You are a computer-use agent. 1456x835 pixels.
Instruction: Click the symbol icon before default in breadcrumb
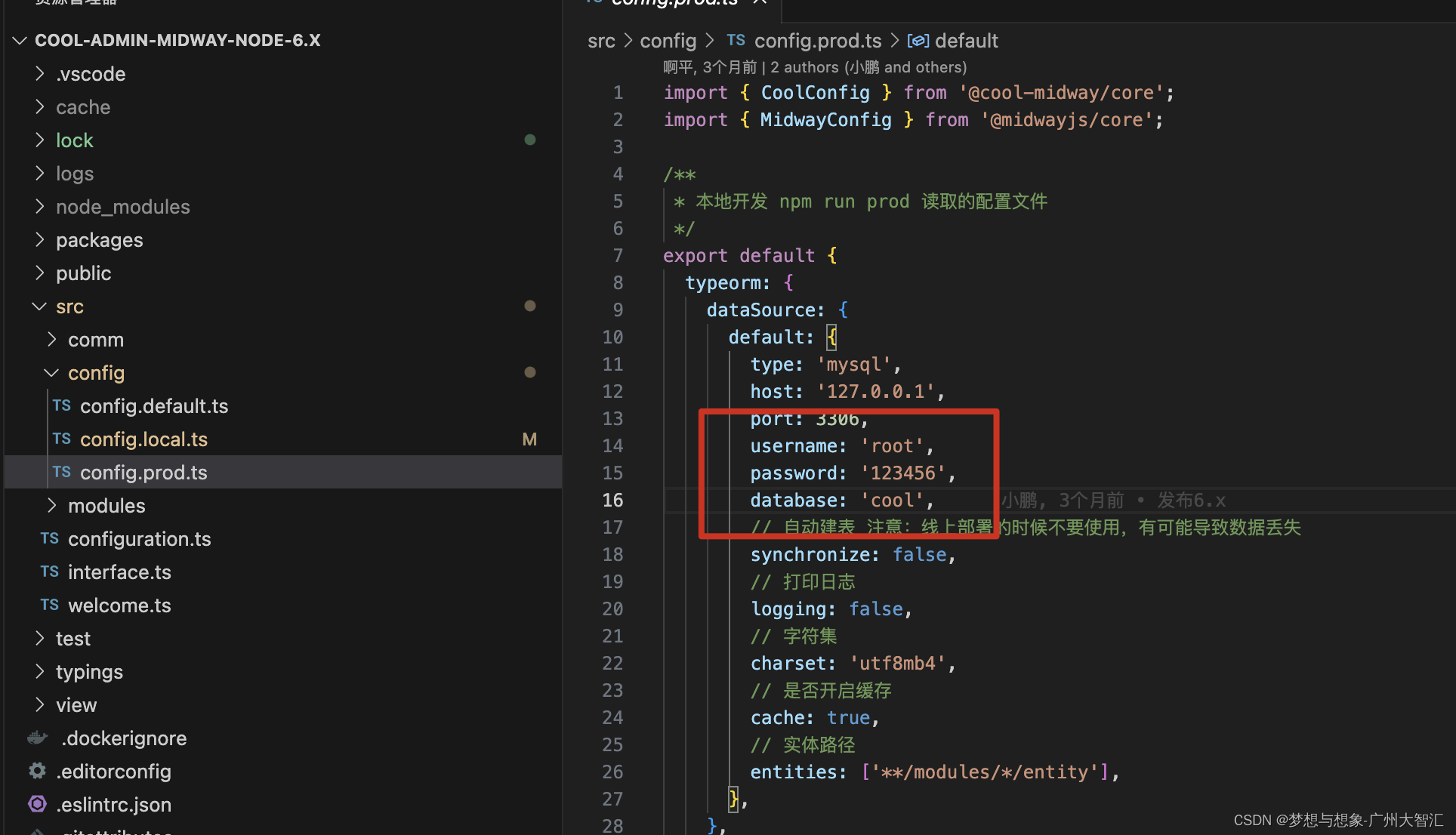(x=918, y=41)
